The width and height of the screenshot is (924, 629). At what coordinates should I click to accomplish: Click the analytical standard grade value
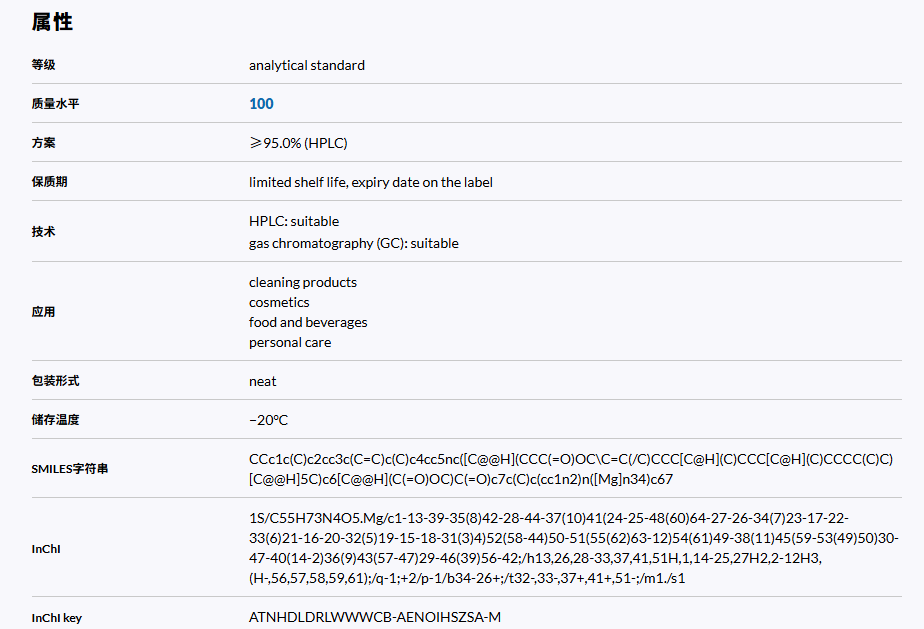(x=307, y=65)
